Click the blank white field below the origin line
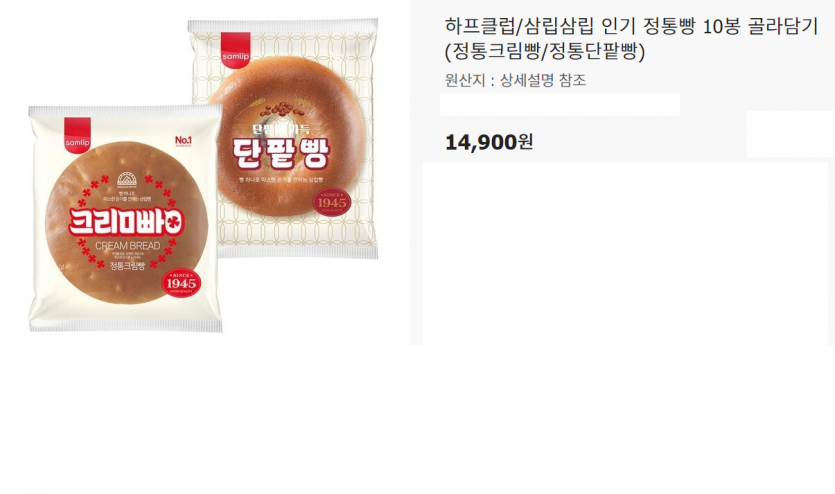The width and height of the screenshot is (835, 494). pos(560,104)
